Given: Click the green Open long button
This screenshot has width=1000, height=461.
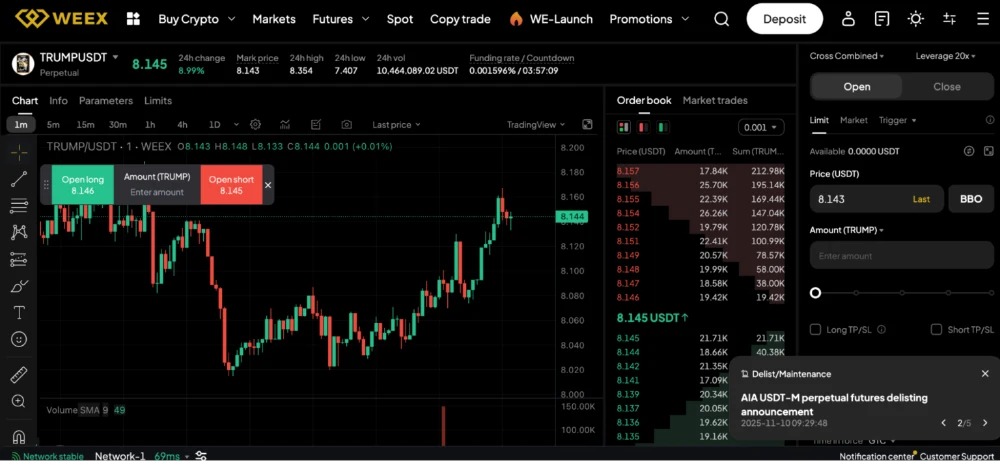Looking at the screenshot, I should pos(83,185).
